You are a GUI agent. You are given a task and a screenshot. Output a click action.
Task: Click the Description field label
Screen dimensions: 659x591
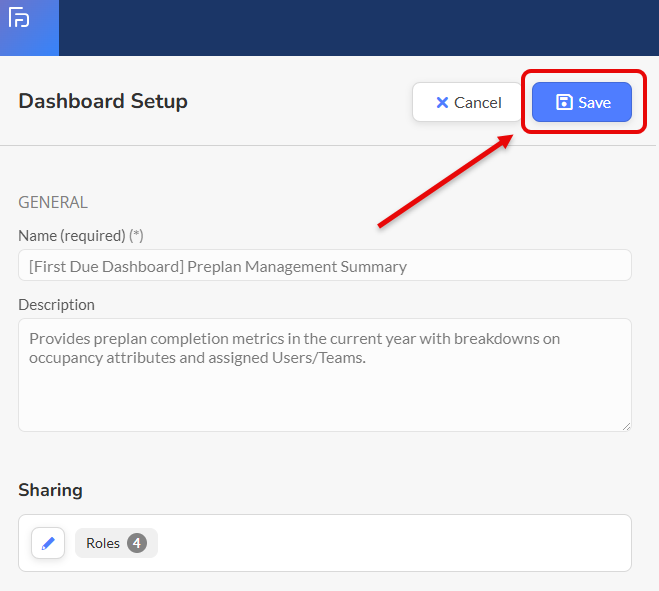(x=56, y=305)
